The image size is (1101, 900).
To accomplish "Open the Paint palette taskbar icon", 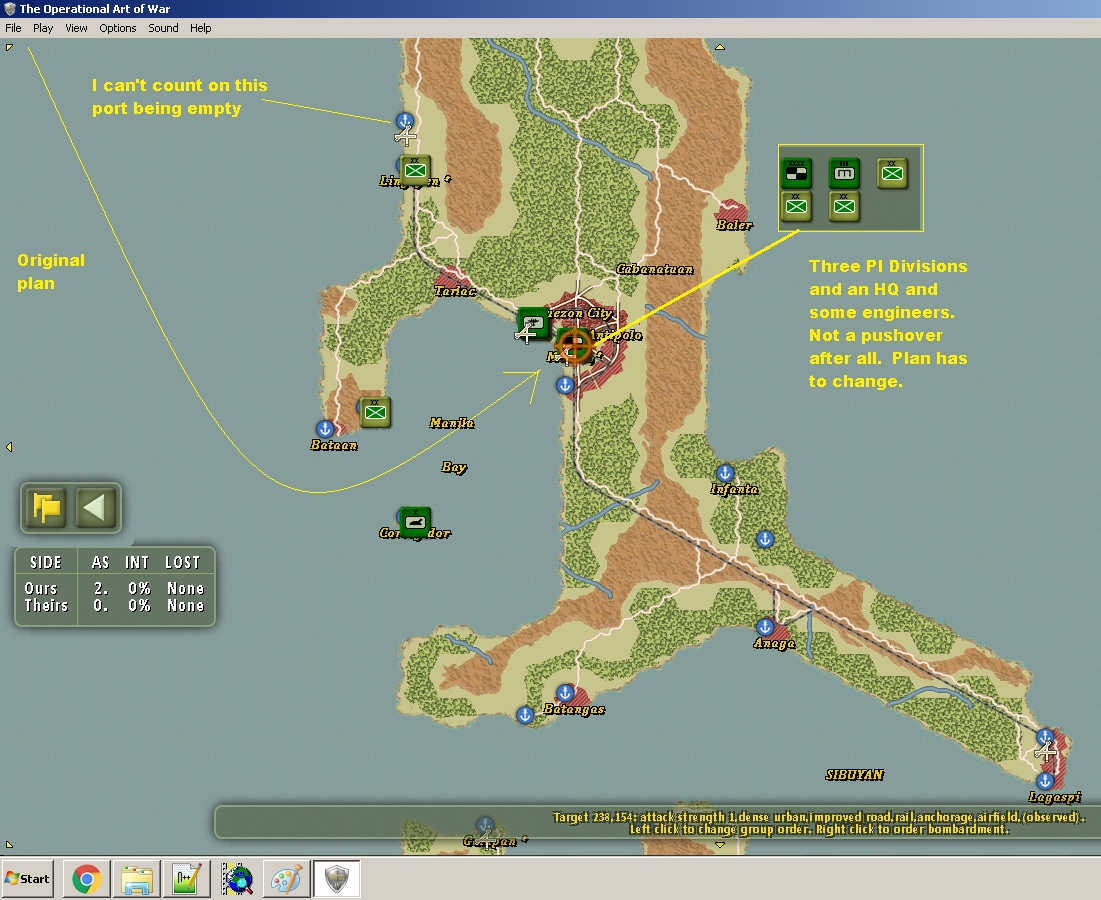I will tap(286, 879).
